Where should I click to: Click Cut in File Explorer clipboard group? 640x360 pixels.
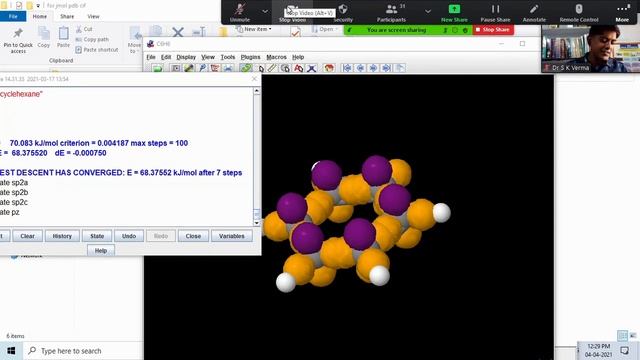(84, 29)
